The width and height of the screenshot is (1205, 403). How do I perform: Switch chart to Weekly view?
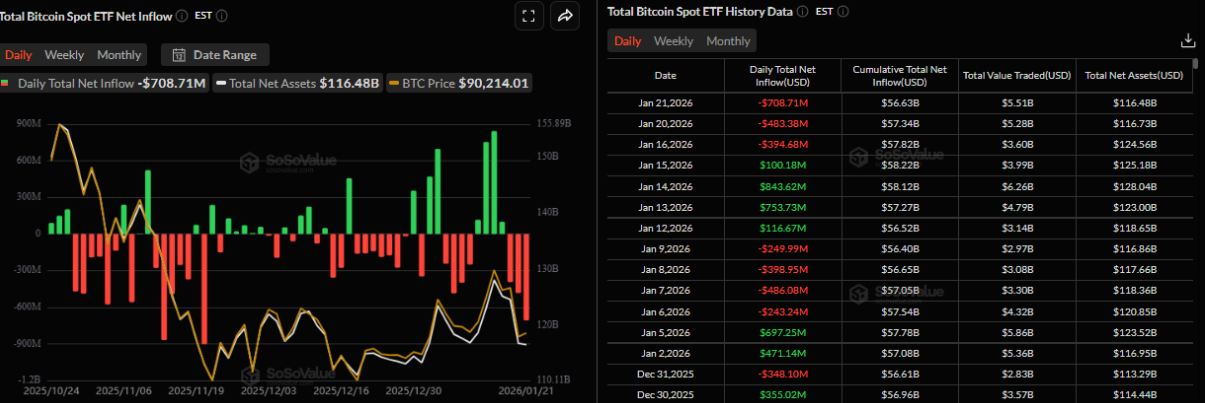tap(64, 55)
